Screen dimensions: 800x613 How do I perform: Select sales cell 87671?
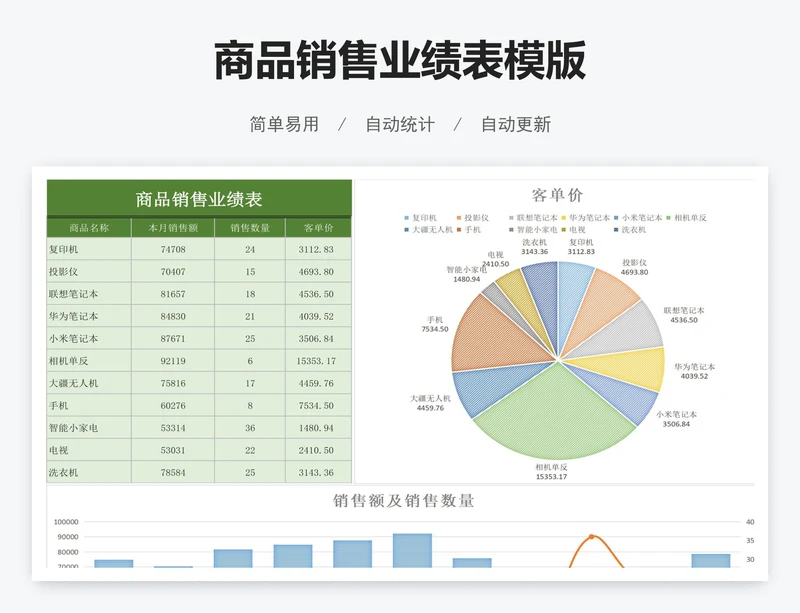coord(173,338)
